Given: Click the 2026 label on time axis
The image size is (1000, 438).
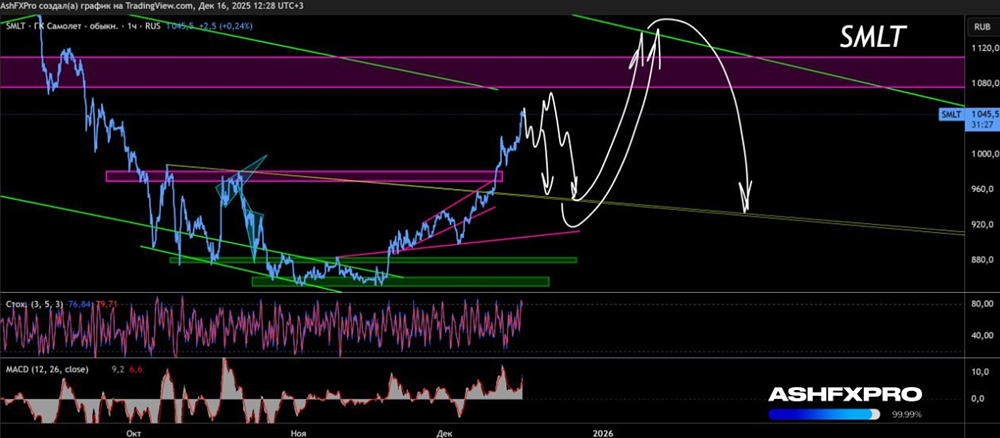Looking at the screenshot, I should 603,433.
